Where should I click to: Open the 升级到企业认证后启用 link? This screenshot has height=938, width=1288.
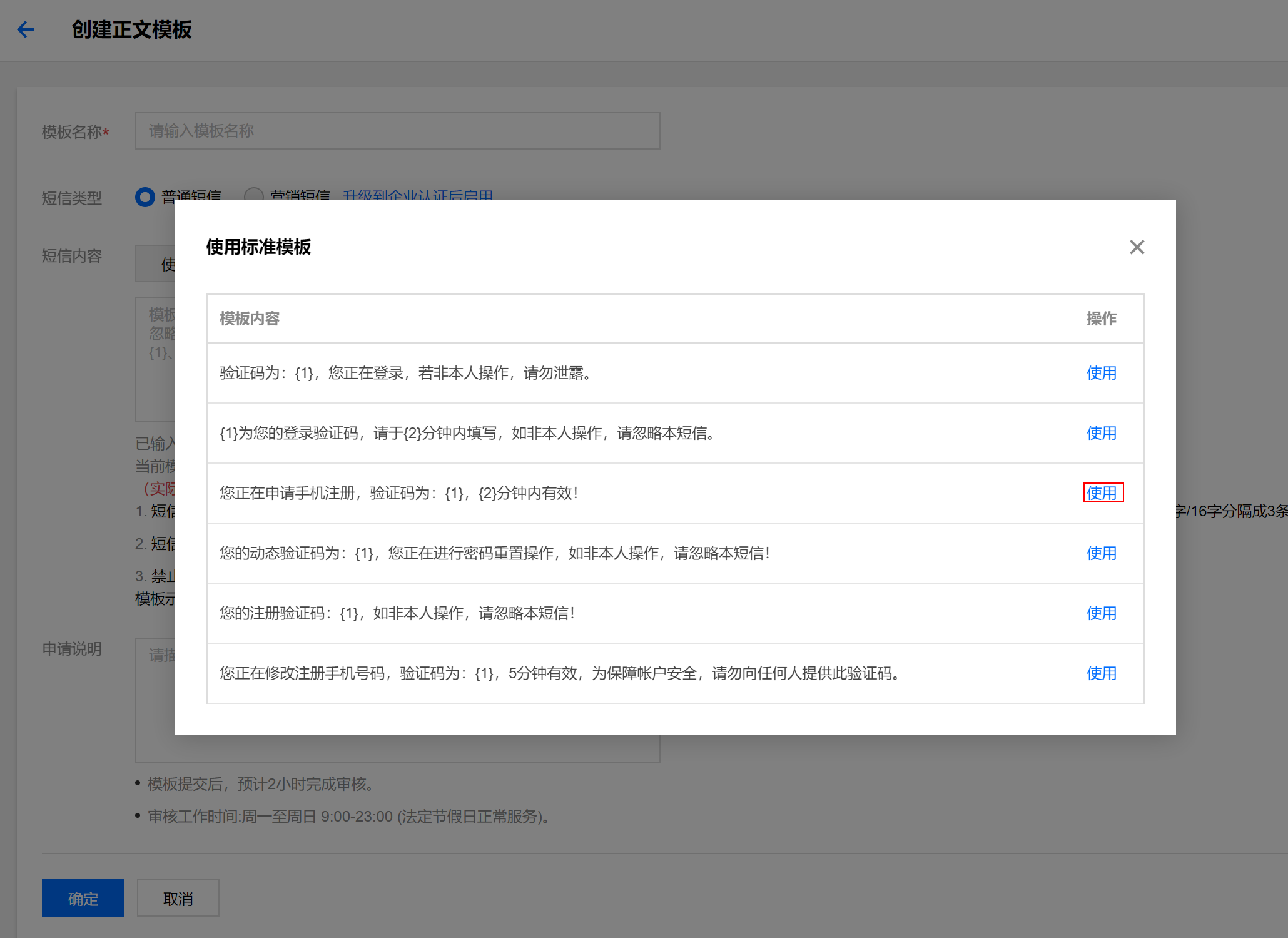[418, 196]
